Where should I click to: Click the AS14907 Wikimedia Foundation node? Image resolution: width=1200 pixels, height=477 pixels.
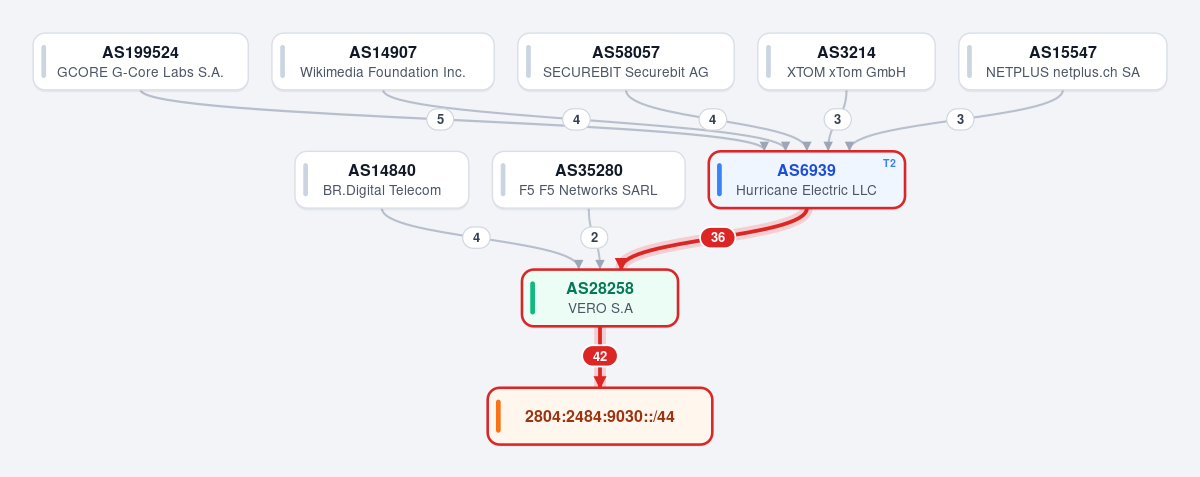(x=383, y=62)
